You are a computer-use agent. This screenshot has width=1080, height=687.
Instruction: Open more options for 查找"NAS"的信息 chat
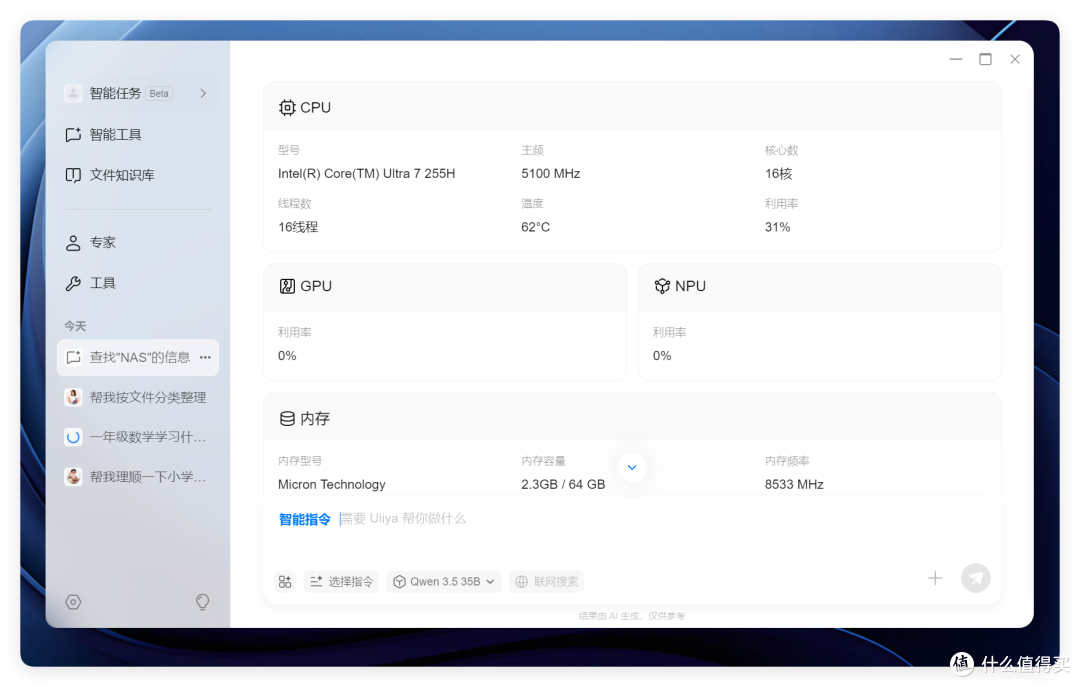[205, 358]
